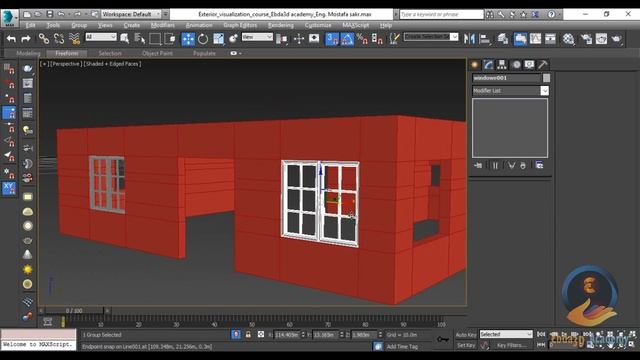This screenshot has height=360, width=640.
Task: Open the Render Setup dialog
Action: click(x=587, y=39)
